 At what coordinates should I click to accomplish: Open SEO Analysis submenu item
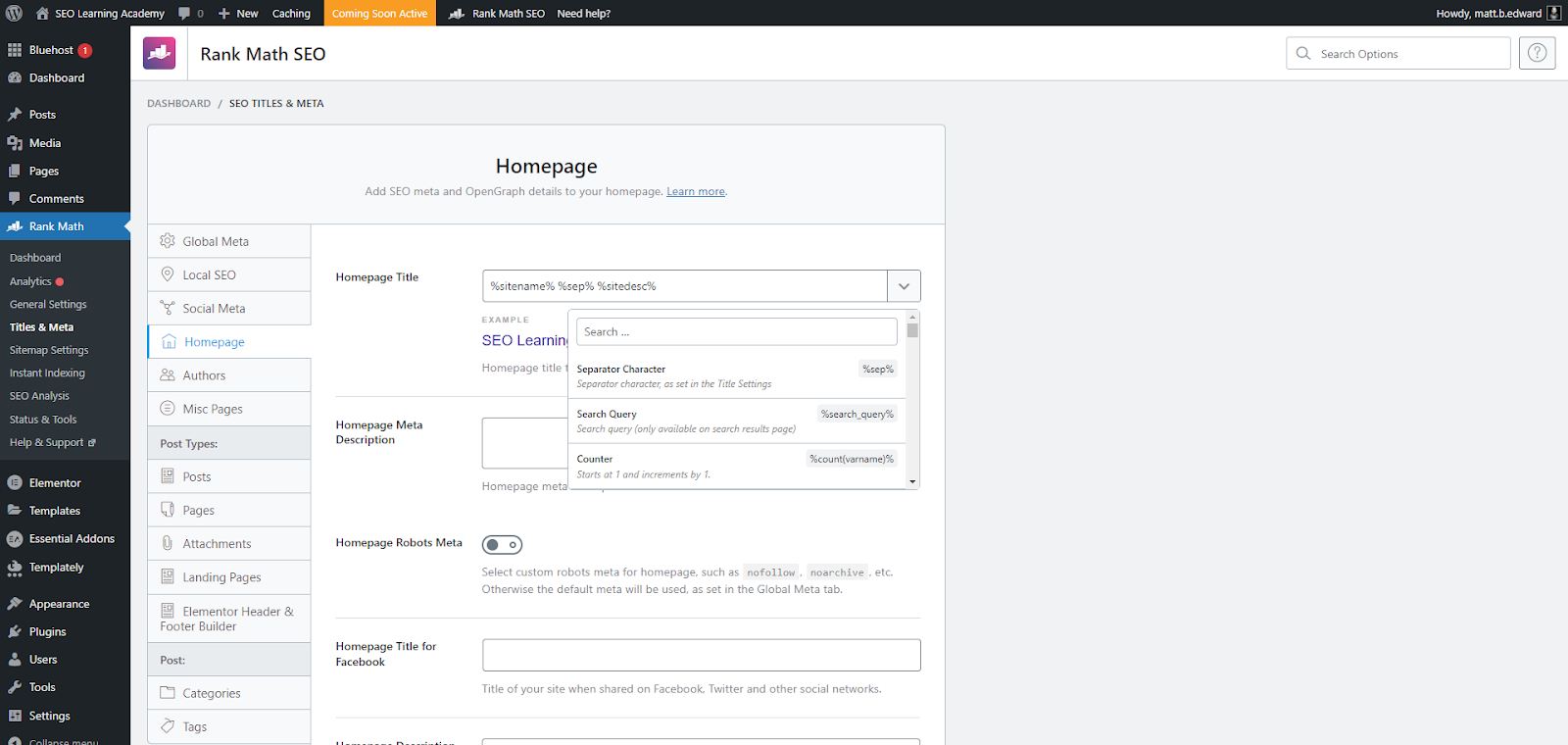39,396
